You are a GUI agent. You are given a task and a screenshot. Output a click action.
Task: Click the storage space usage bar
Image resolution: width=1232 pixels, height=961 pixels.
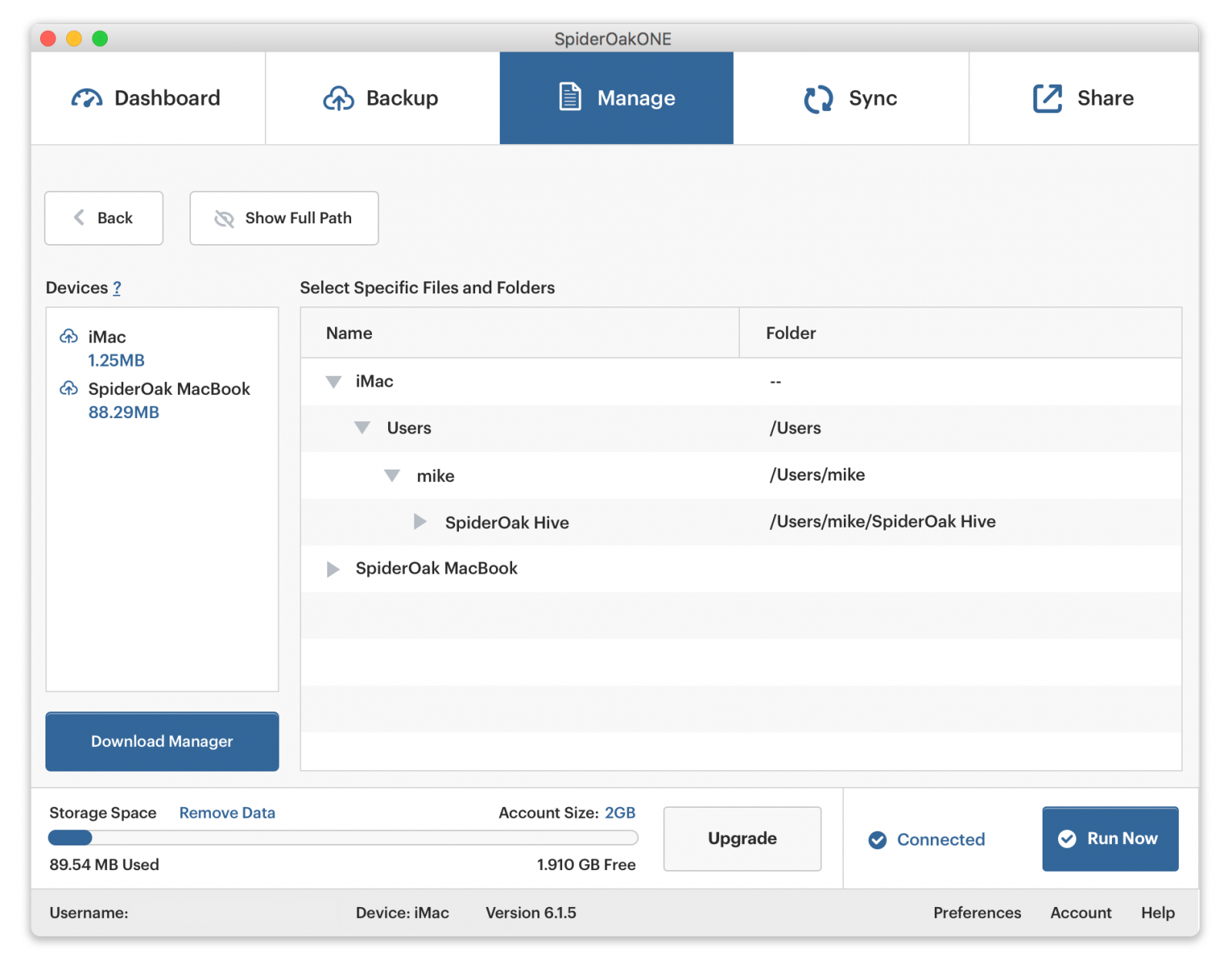(343, 838)
